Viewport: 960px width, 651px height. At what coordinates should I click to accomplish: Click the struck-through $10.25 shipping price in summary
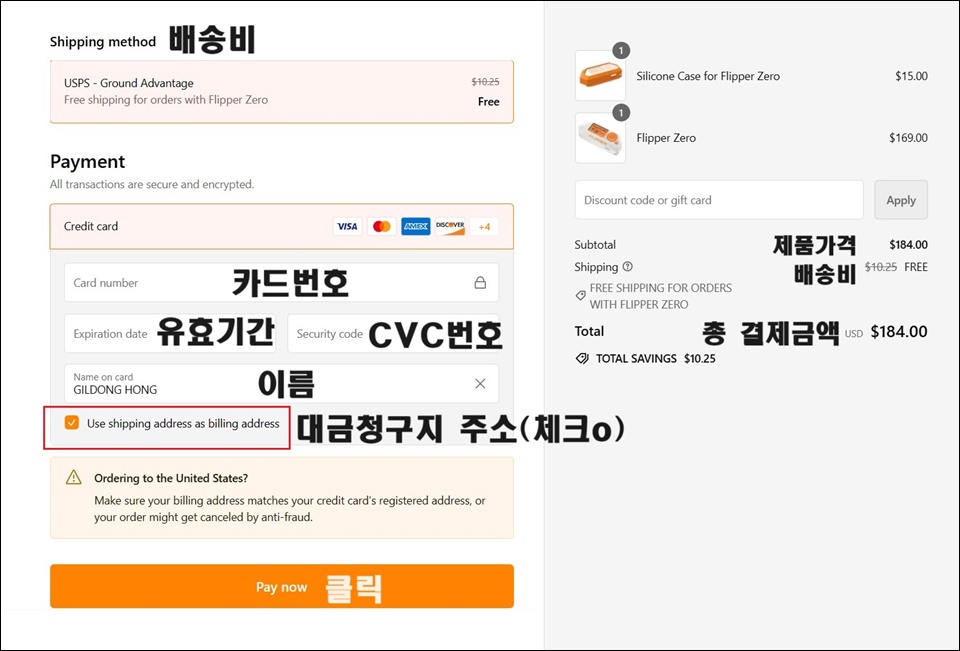click(x=880, y=266)
